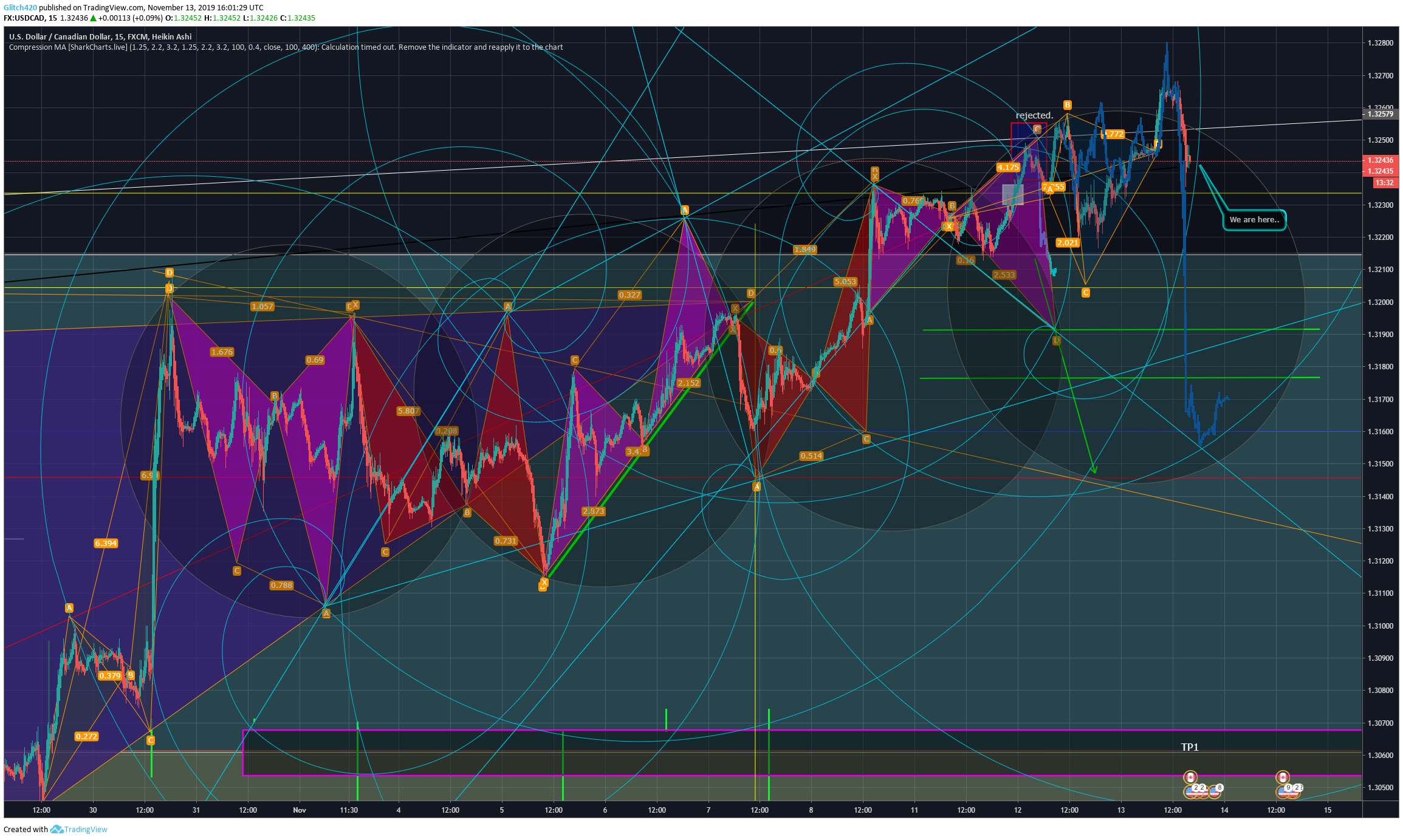Select the 0.514 ratio label

tap(811, 456)
